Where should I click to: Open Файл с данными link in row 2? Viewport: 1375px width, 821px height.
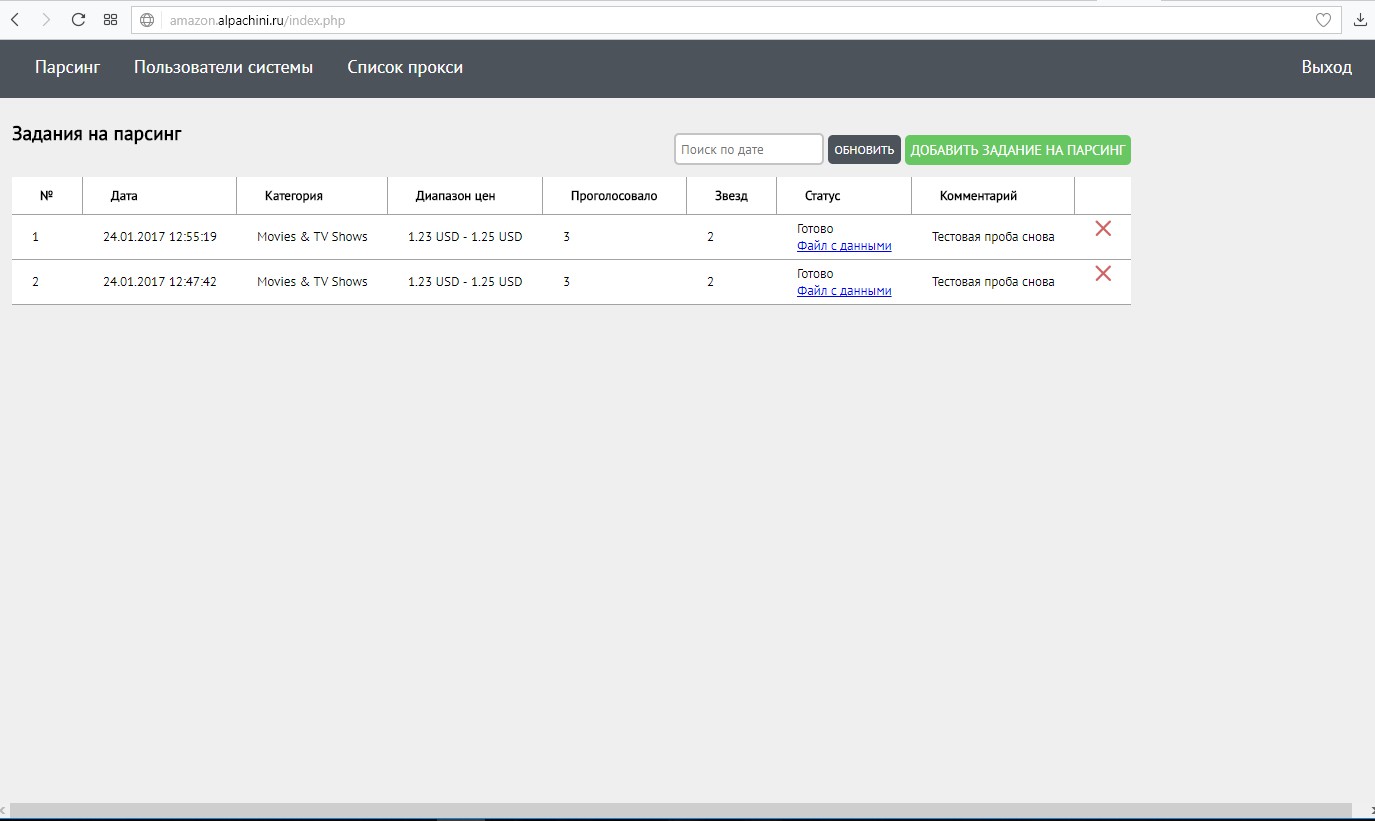point(844,291)
